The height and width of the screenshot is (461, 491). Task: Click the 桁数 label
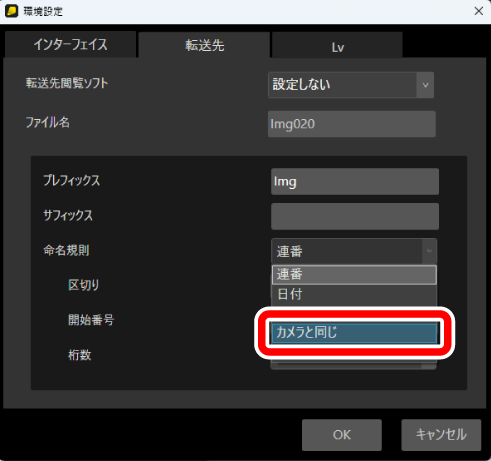(80, 355)
